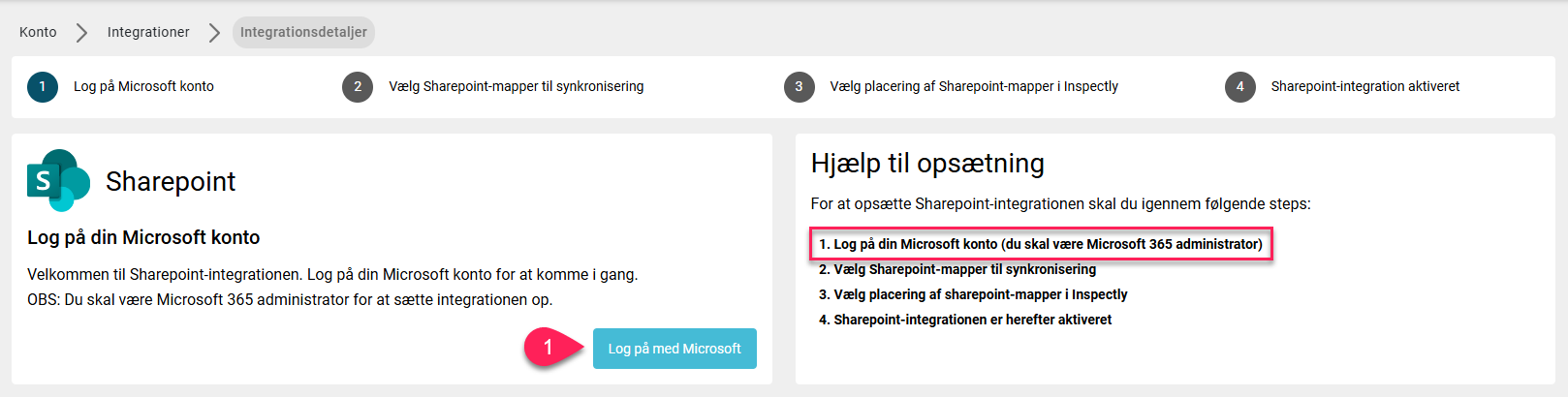Viewport: 1568px width, 397px height.
Task: Select step 2 circle in stepper
Action: 358,86
